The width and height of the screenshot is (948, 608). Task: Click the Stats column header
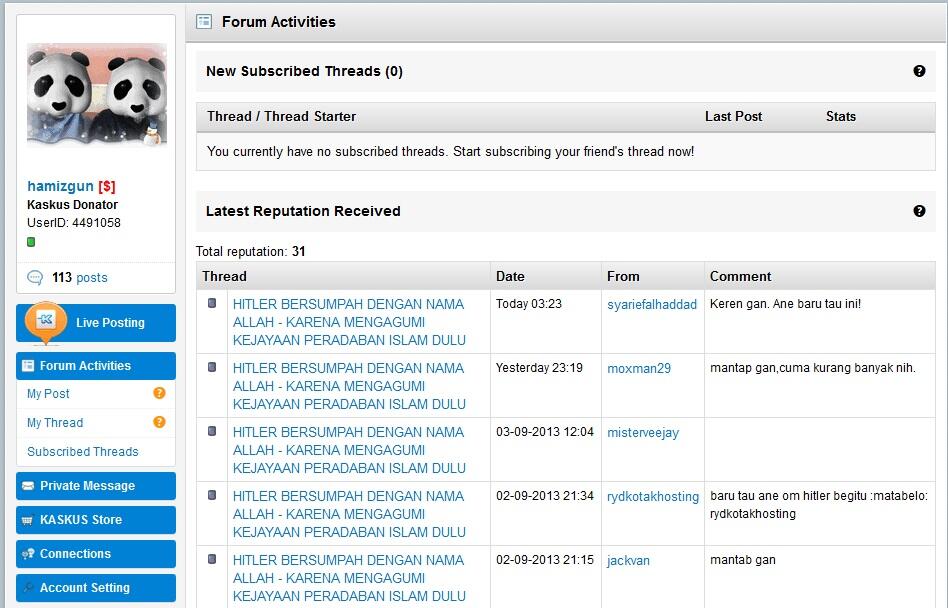coord(841,116)
